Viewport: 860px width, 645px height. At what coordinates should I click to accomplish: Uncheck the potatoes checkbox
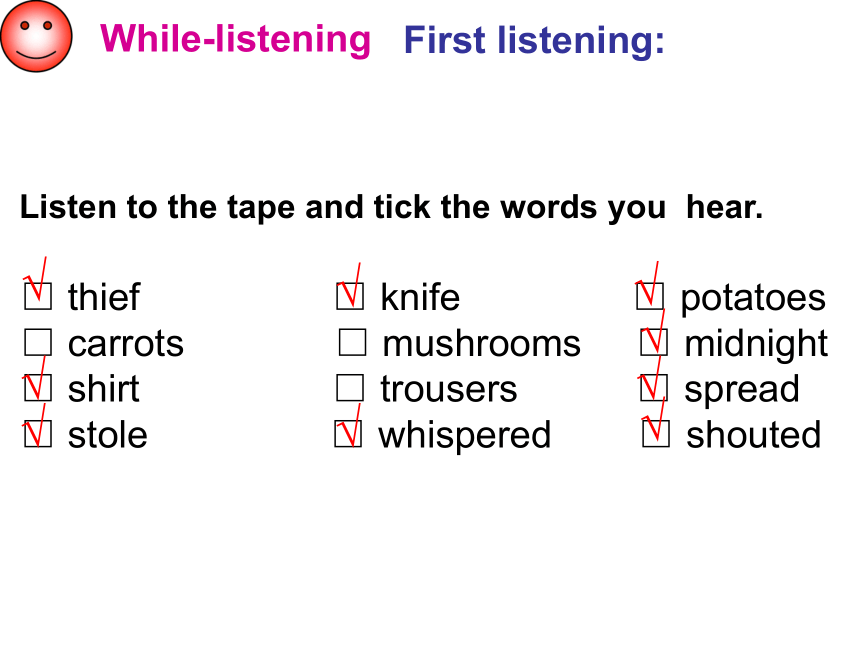tap(650, 296)
